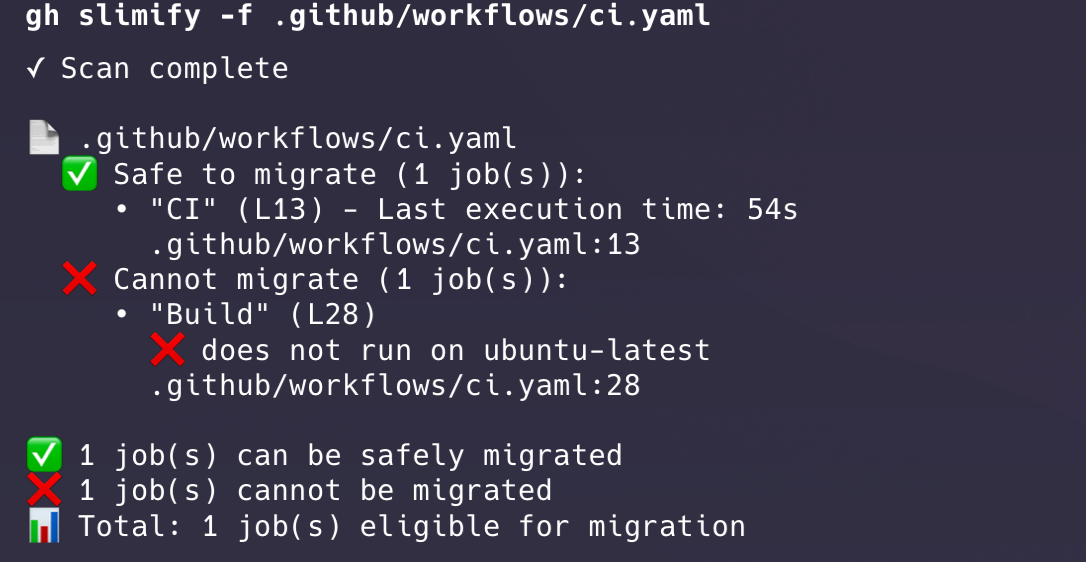The height and width of the screenshot is (562, 1086).
Task: Click the does not run on ubuntu-latest message
Action: tap(456, 350)
